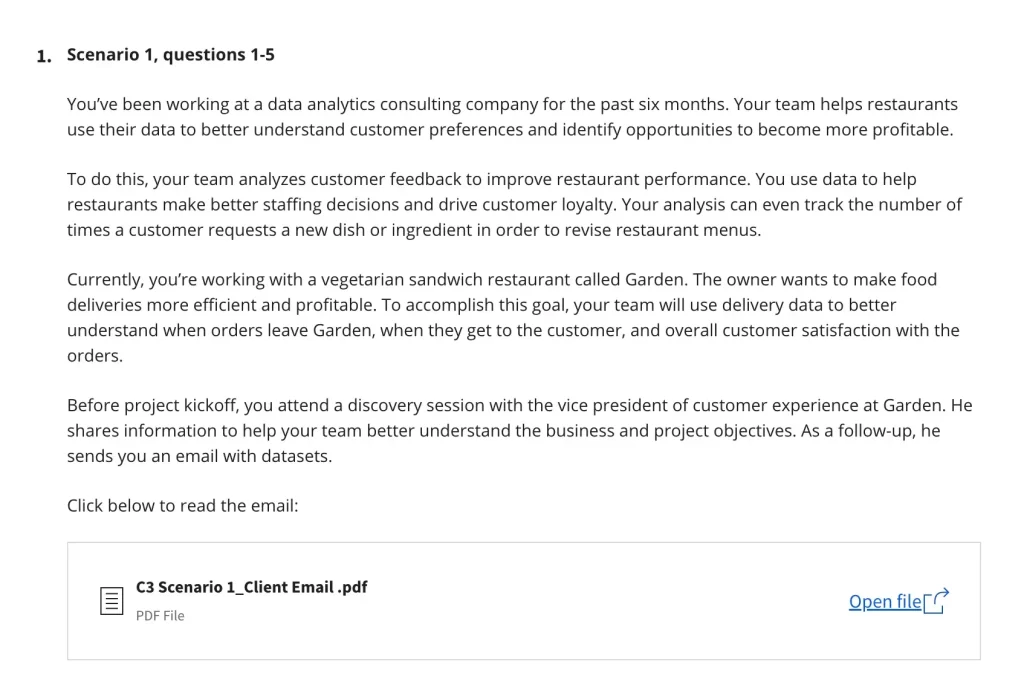The height and width of the screenshot is (699, 1024).
Task: Click the blank middle of the attachment card
Action: [x=600, y=601]
